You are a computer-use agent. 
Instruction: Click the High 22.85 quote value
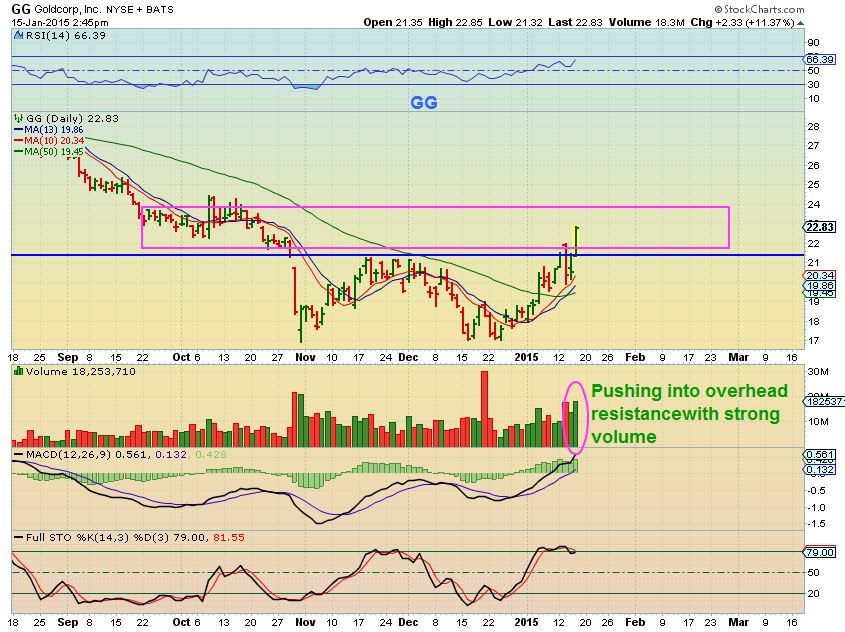(455, 23)
